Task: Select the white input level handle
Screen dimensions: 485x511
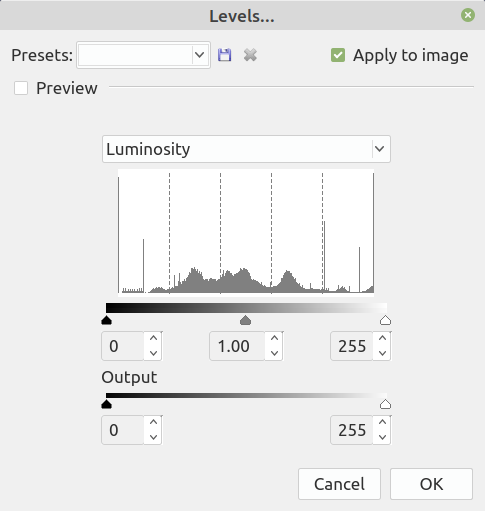Action: click(x=385, y=320)
